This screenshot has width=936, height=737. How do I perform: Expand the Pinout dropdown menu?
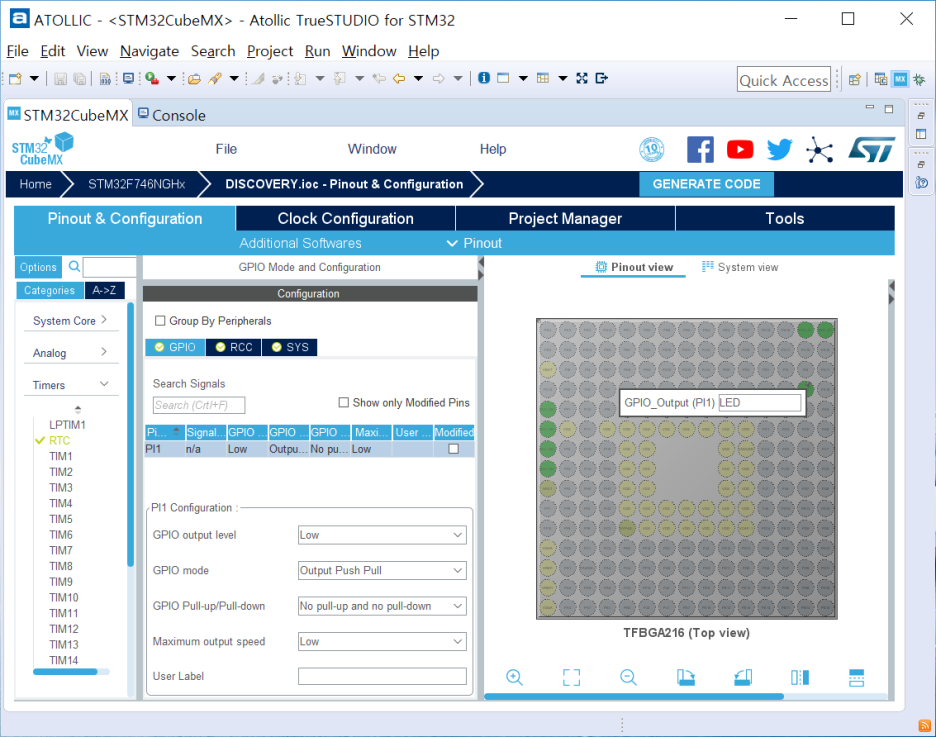pyautogui.click(x=475, y=243)
